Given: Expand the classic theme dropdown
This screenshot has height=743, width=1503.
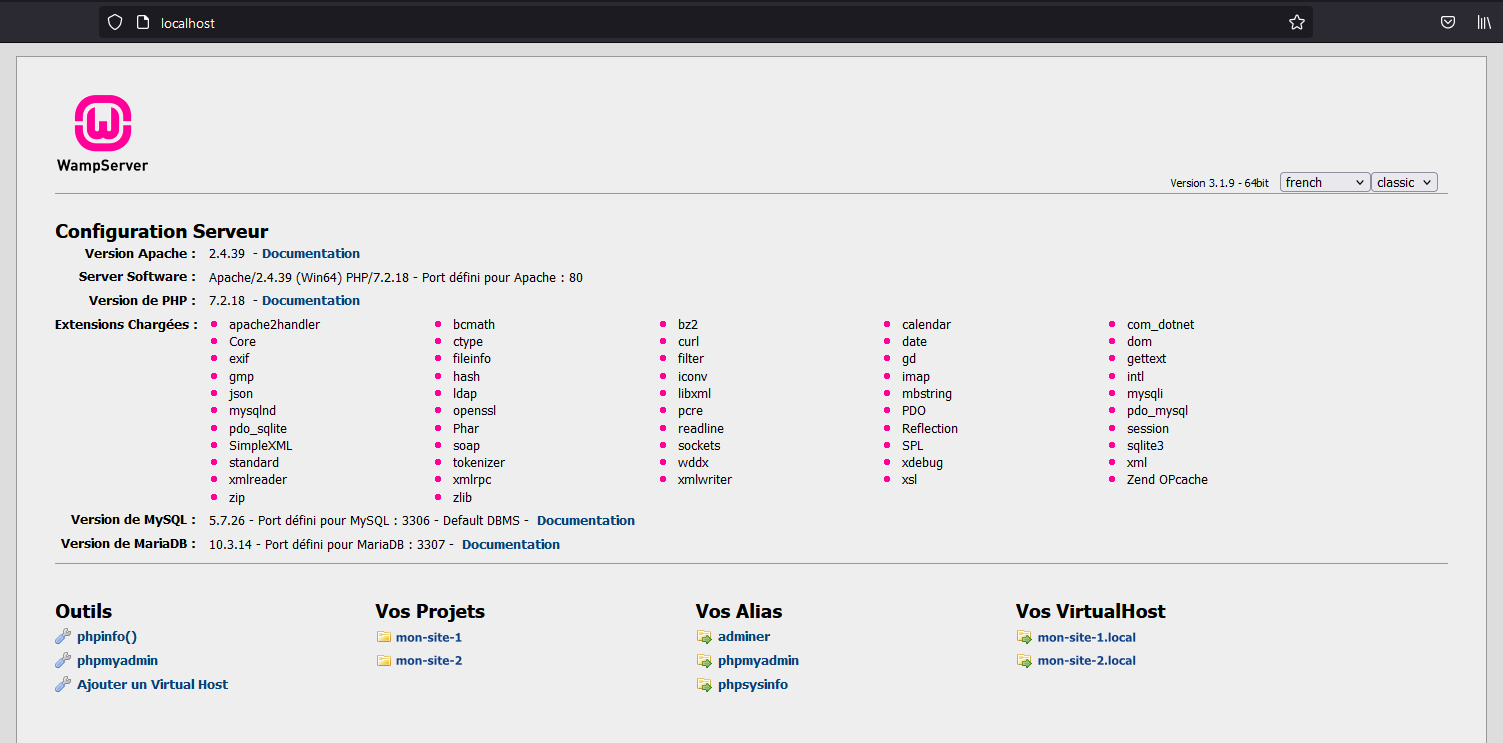Looking at the screenshot, I should coord(1404,182).
